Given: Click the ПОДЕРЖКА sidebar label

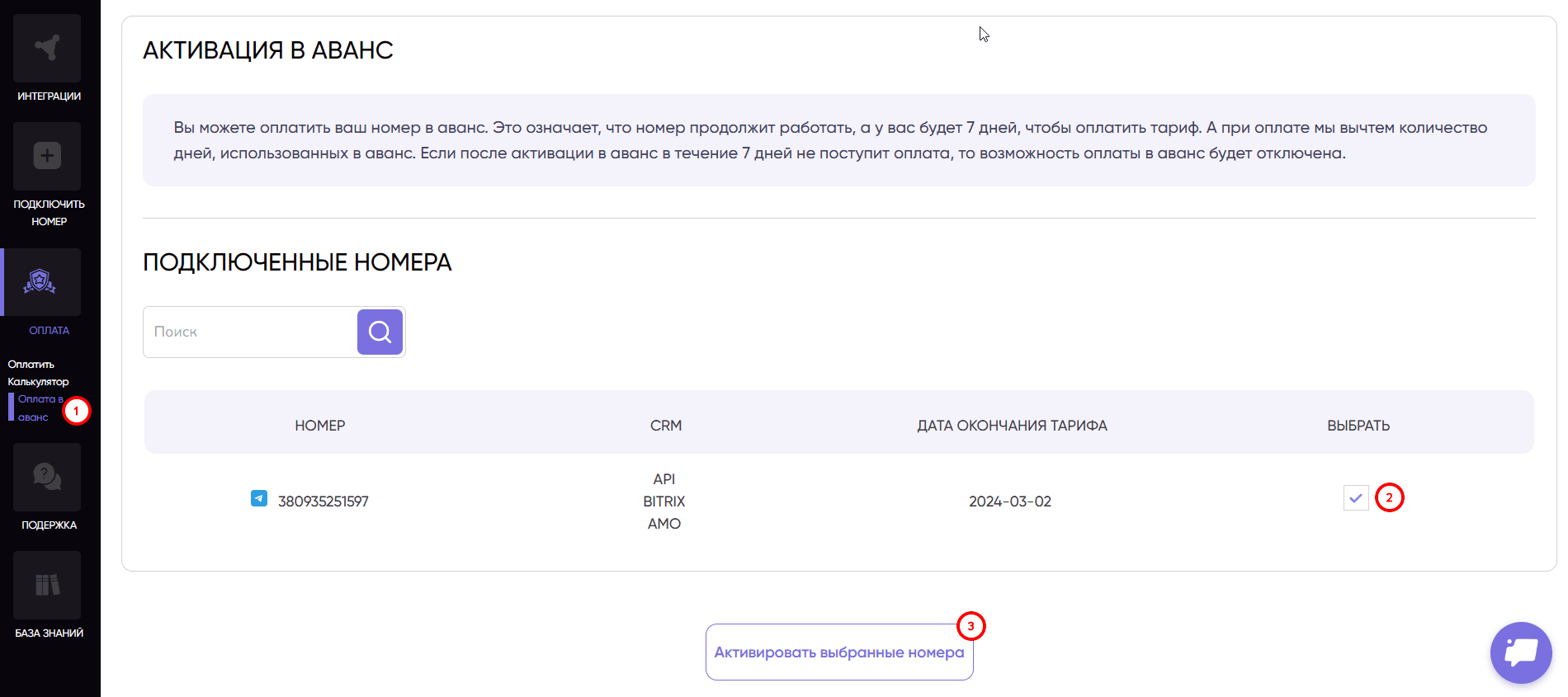Looking at the screenshot, I should (x=49, y=525).
